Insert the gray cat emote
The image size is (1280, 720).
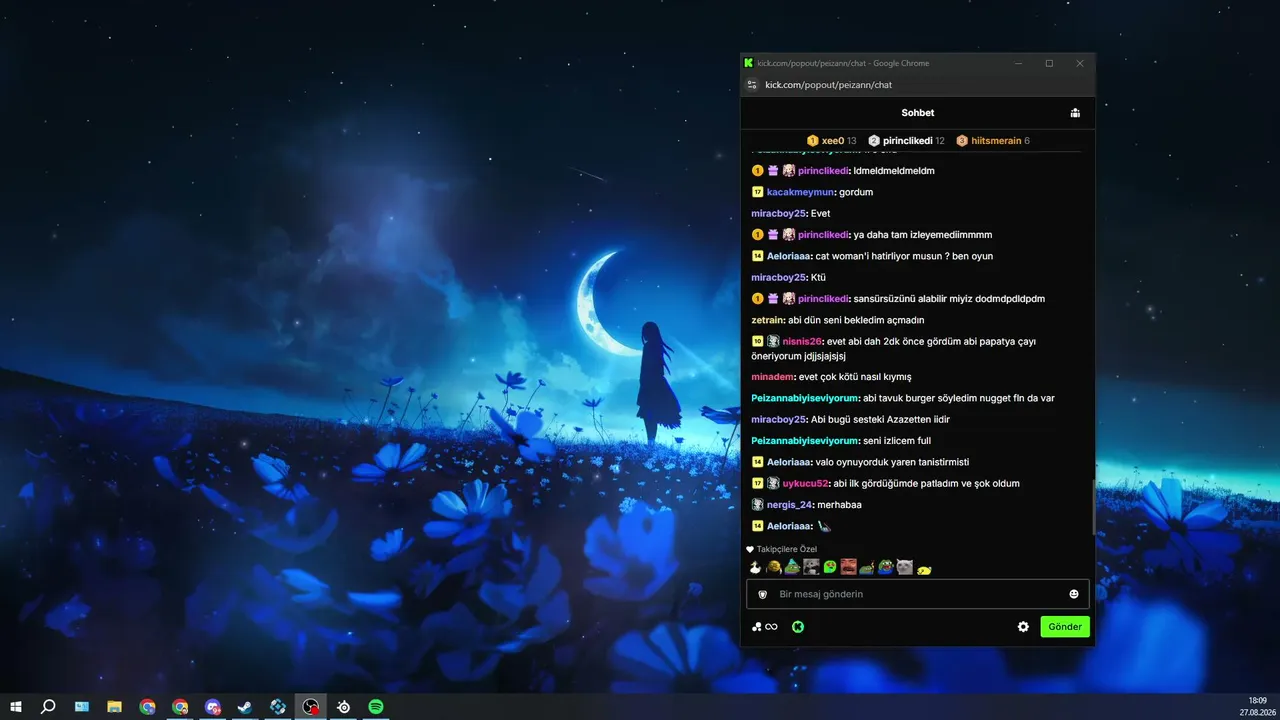pyautogui.click(x=905, y=567)
